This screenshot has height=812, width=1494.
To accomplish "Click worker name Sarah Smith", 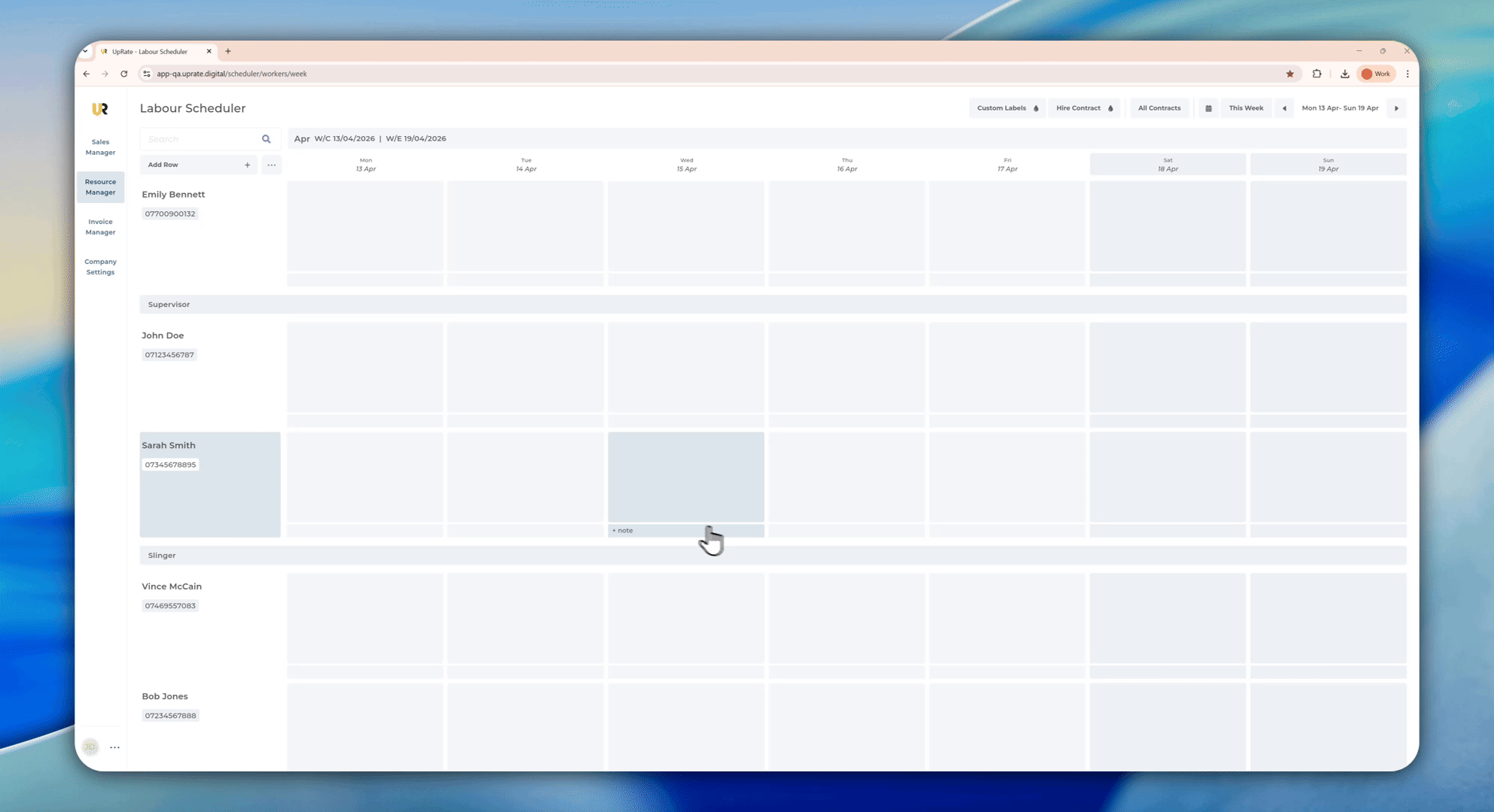I will 169,445.
